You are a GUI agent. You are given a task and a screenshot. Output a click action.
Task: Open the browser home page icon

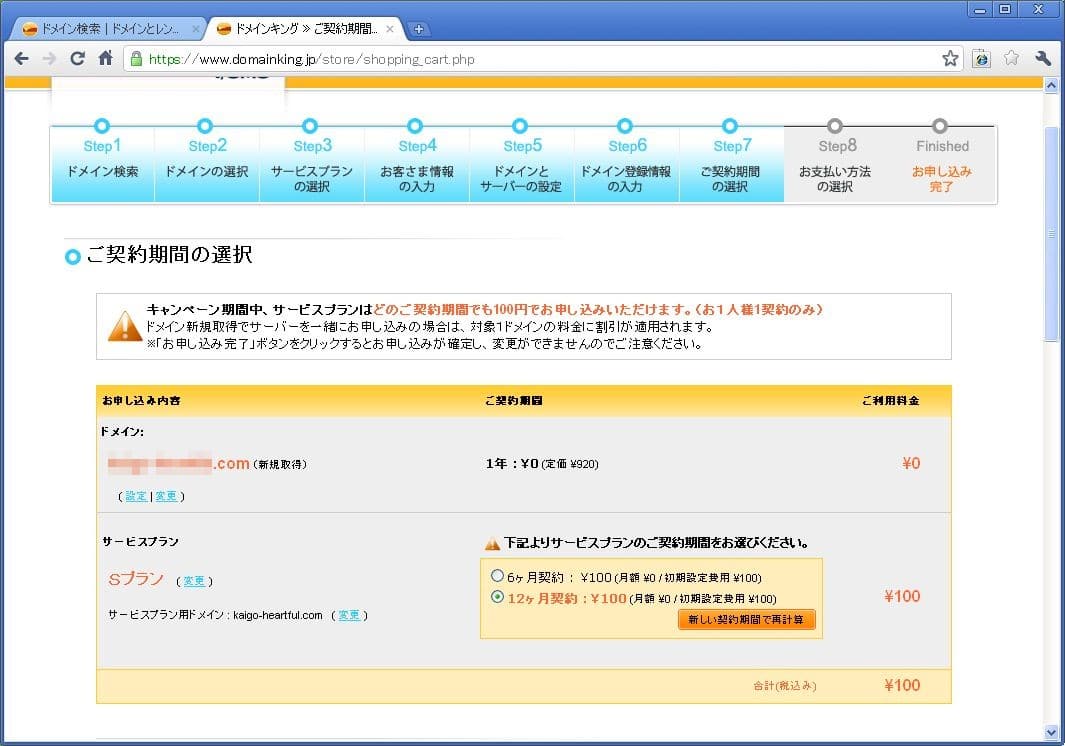105,59
